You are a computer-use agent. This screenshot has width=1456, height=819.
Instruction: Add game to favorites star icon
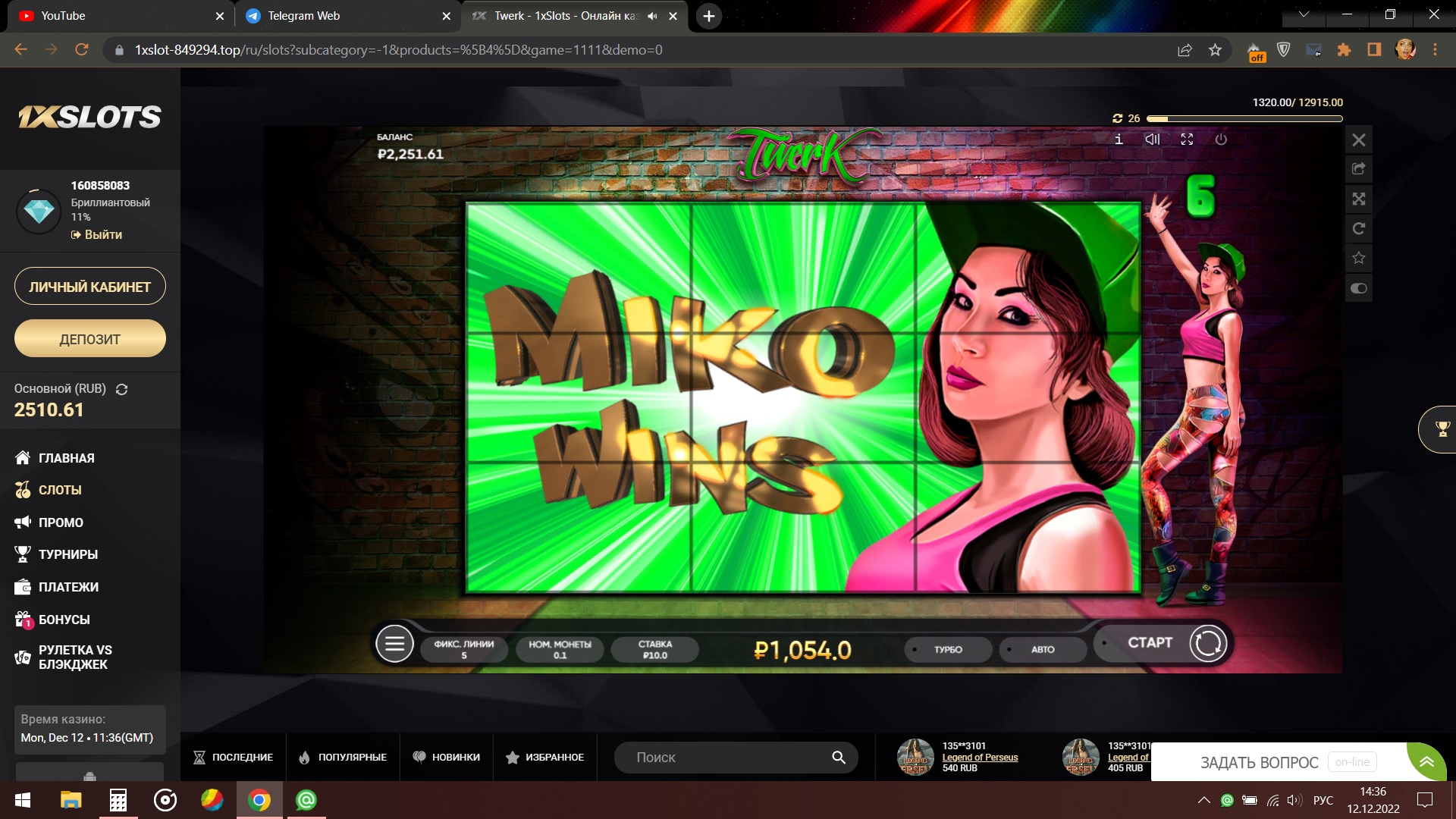point(1358,259)
